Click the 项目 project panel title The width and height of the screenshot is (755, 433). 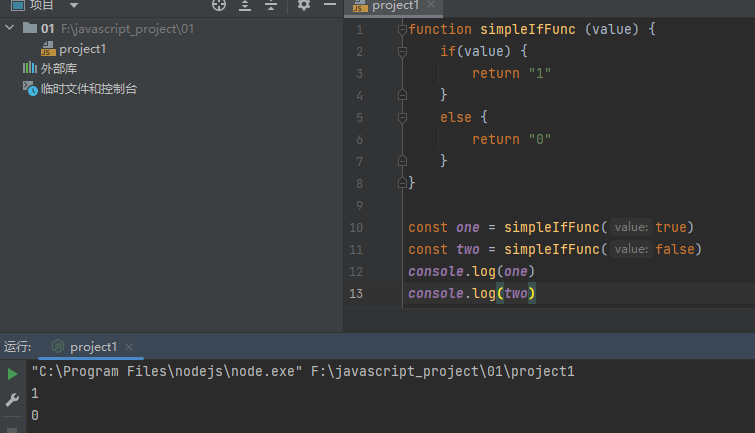tap(41, 5)
